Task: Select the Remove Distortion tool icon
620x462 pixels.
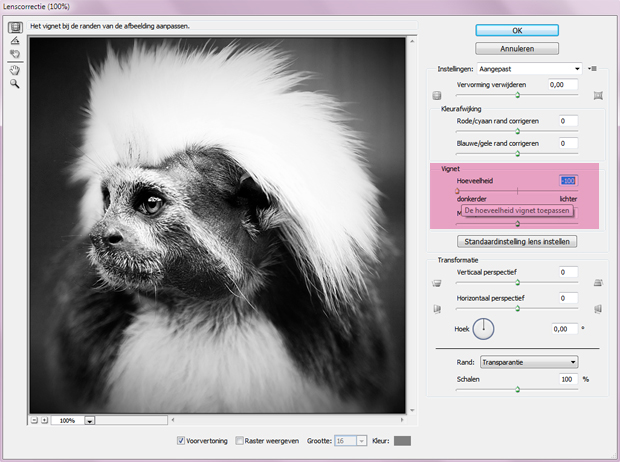Action: pyautogui.click(x=15, y=27)
